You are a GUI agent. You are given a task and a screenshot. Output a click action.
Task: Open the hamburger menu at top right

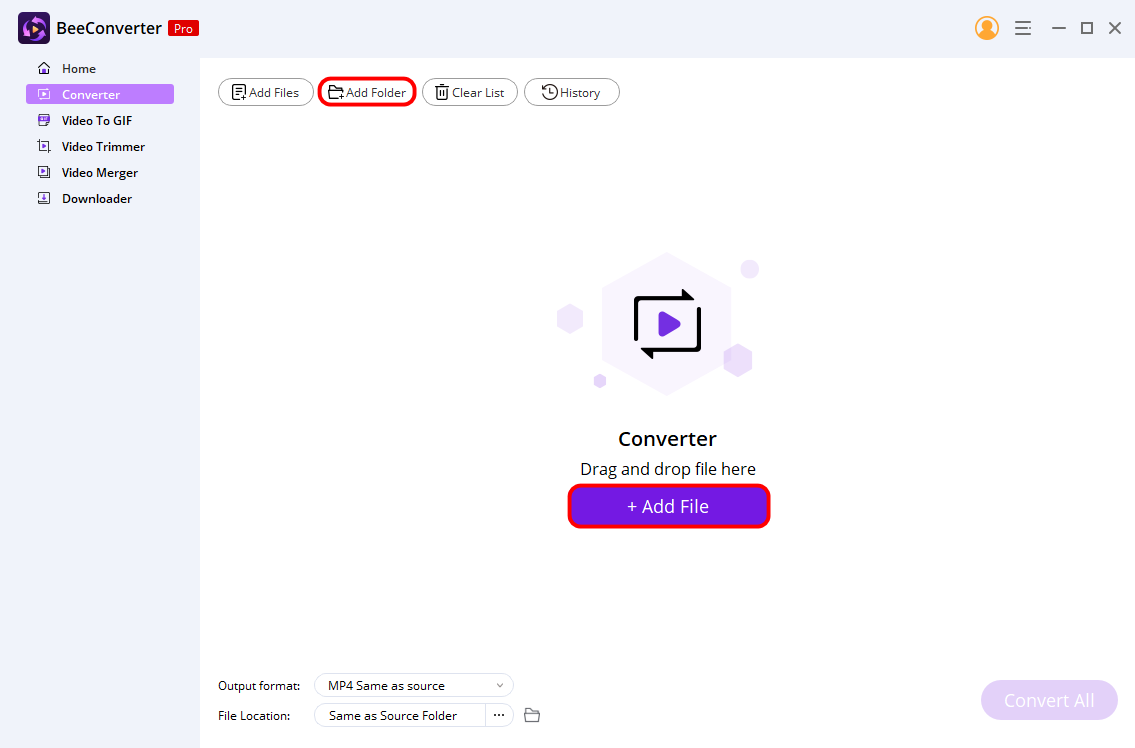[1022, 27]
